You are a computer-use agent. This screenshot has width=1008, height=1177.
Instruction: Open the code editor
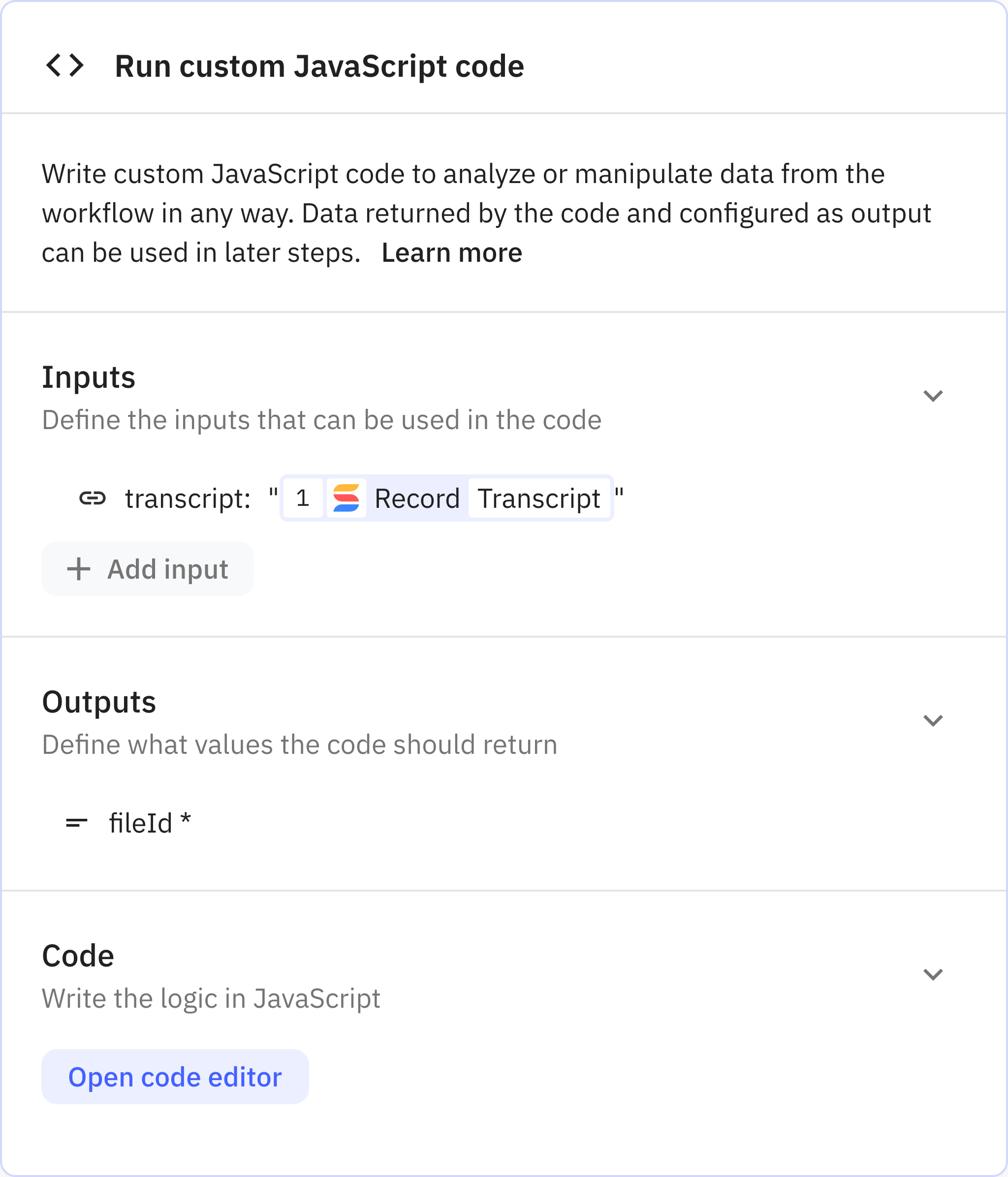click(174, 1077)
